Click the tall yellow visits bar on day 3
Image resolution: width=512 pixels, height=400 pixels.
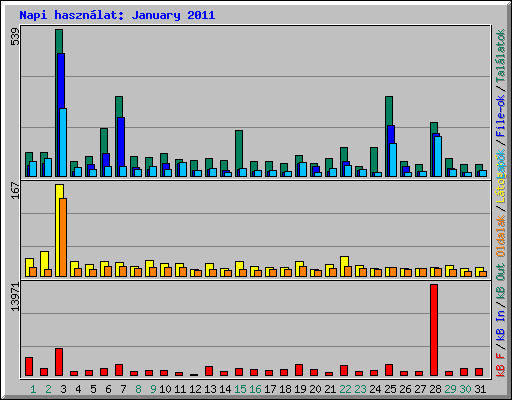click(58, 230)
